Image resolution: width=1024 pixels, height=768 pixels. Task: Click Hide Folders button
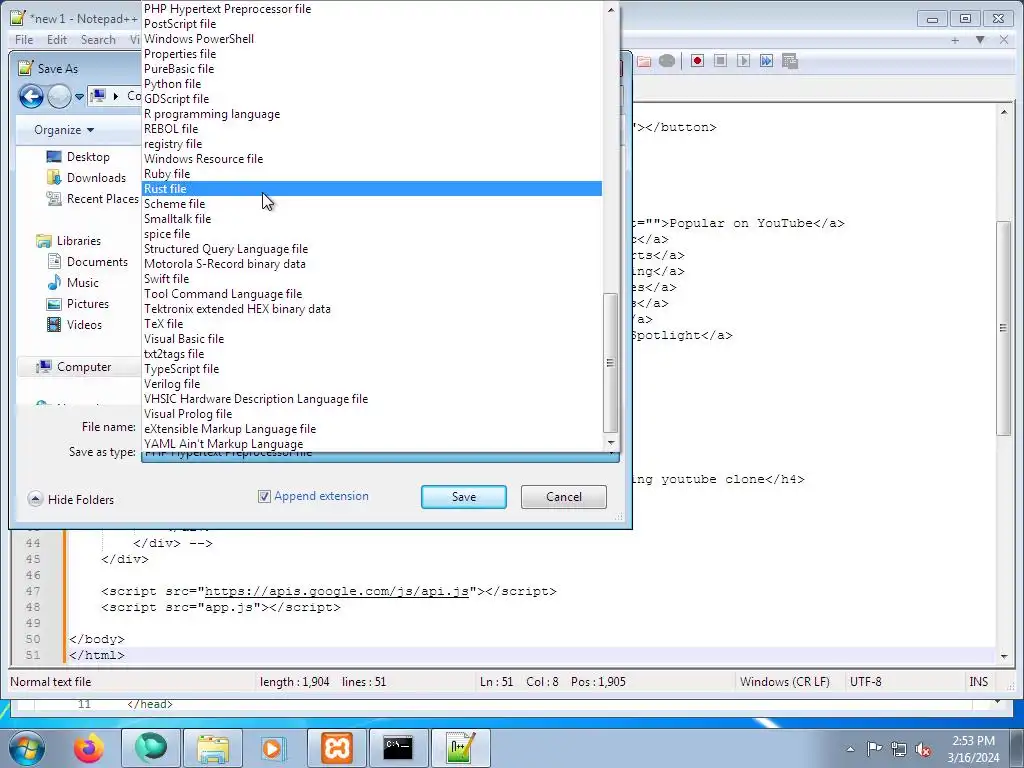(x=71, y=500)
